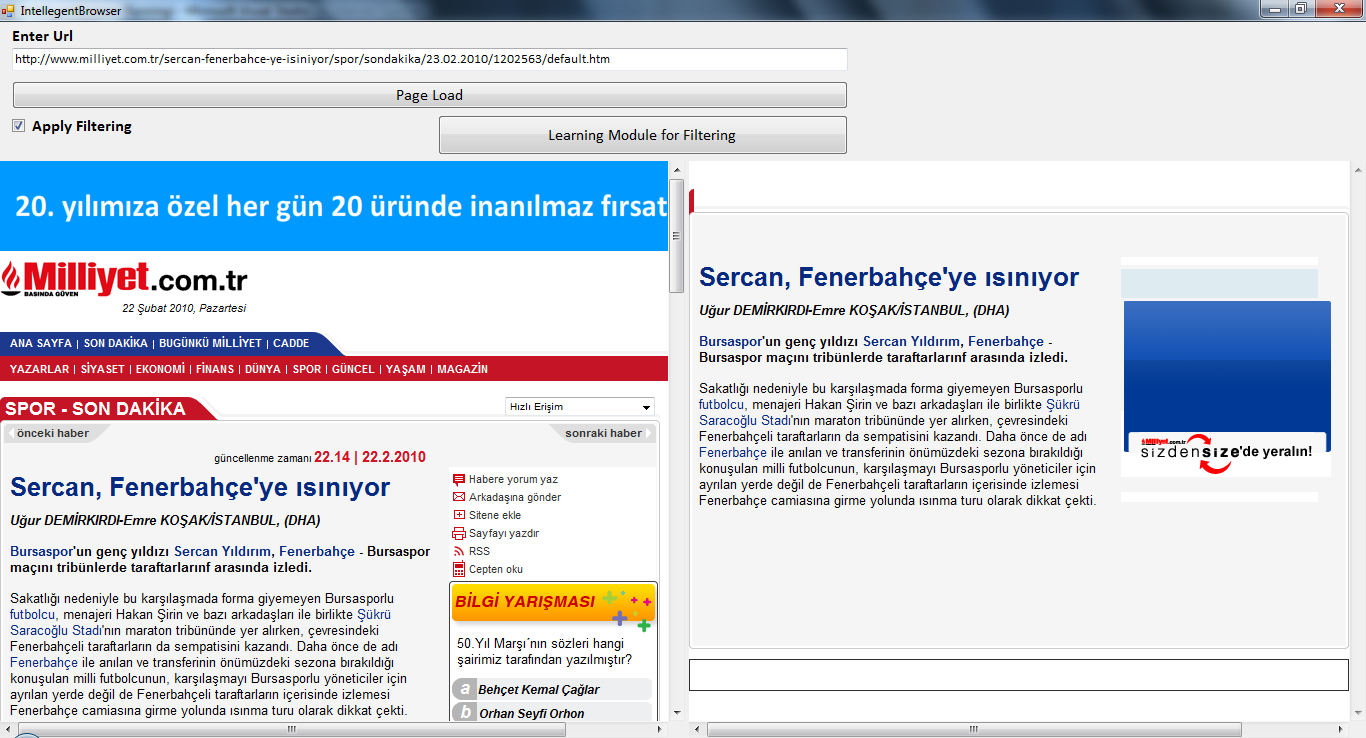This screenshot has width=1366, height=738.
Task: Click the IntellegentBrowser window icon
Action: point(7,9)
